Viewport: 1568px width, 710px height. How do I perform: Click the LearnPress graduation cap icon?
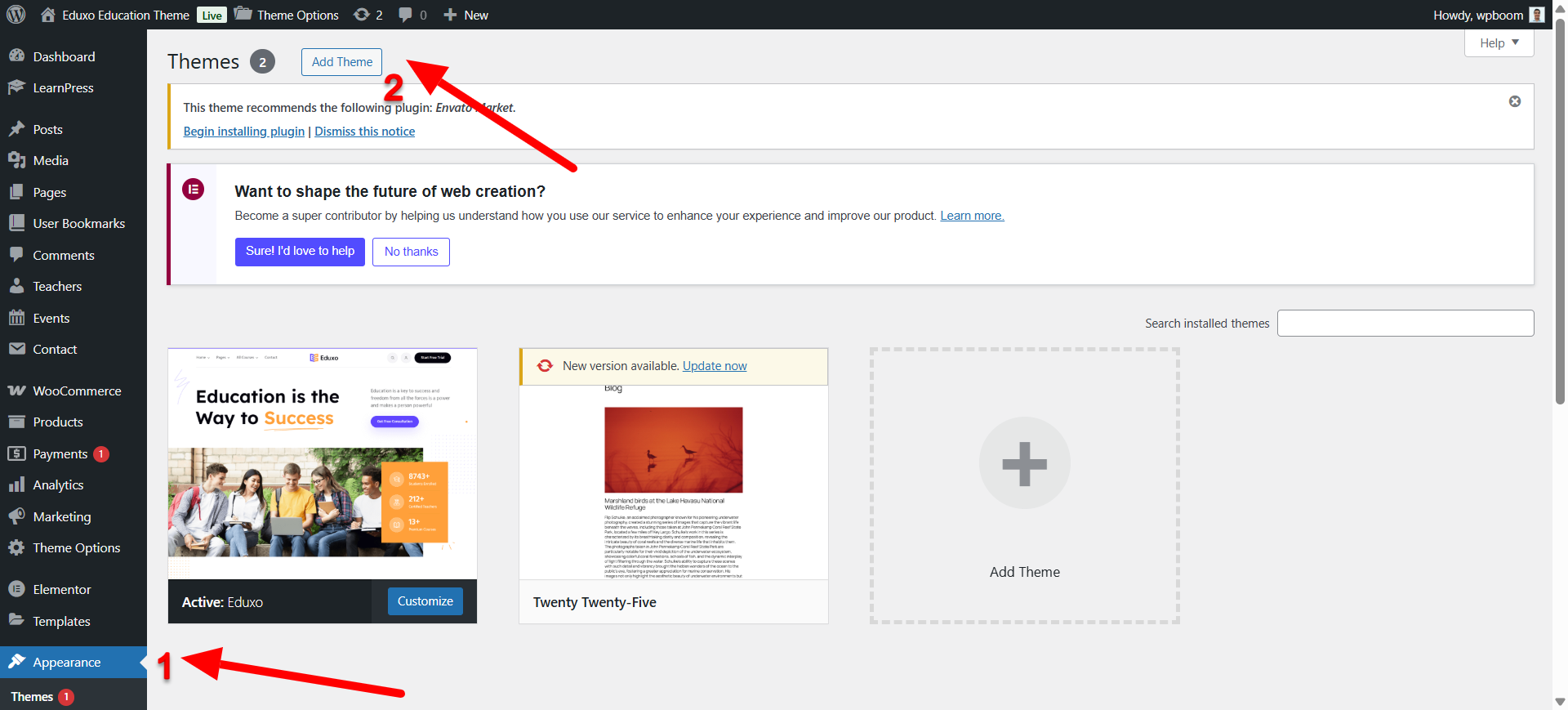click(16, 87)
